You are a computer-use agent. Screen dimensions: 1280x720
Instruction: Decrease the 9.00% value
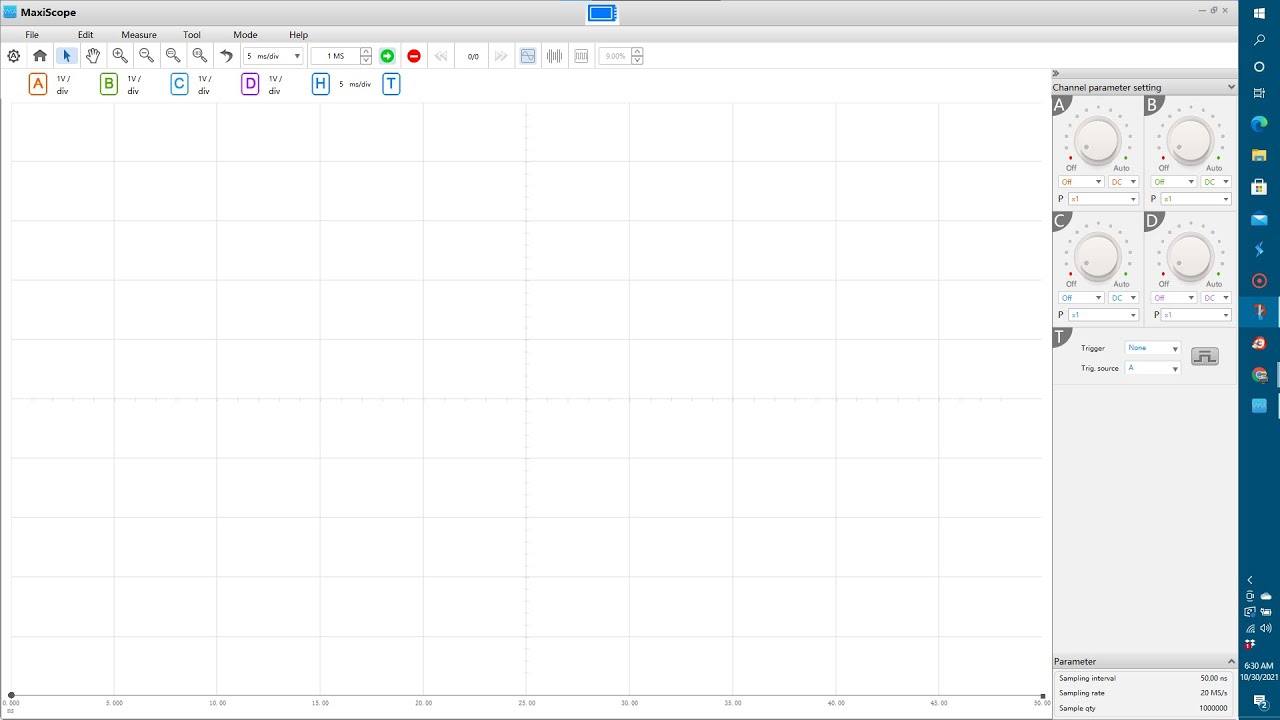[x=637, y=61]
